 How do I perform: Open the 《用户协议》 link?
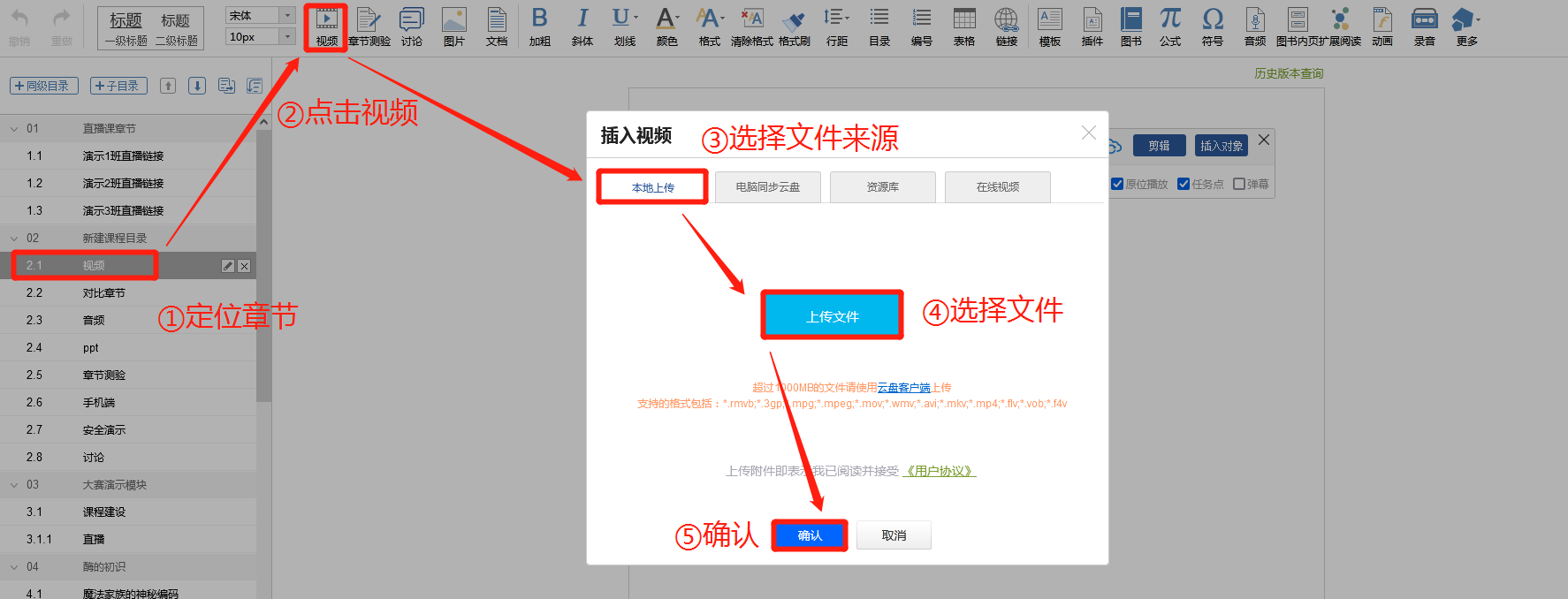pos(939,471)
